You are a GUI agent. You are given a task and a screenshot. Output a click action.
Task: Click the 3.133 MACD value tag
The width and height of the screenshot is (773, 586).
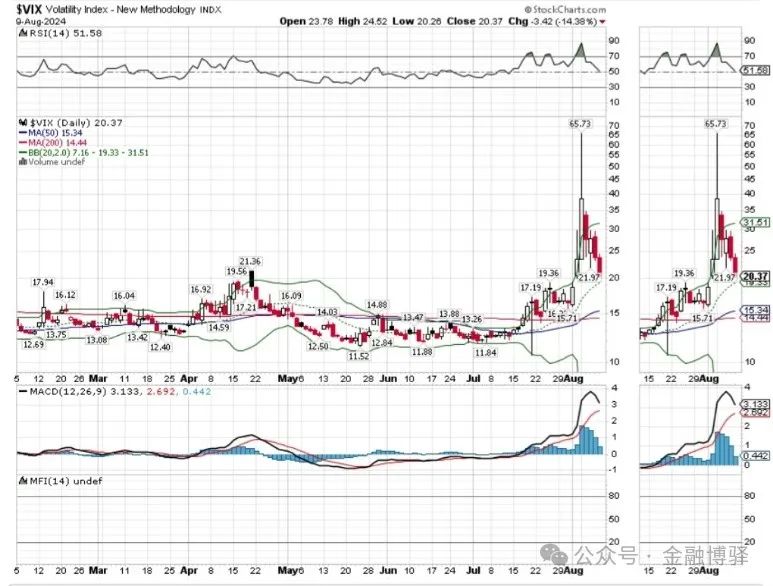coord(756,403)
